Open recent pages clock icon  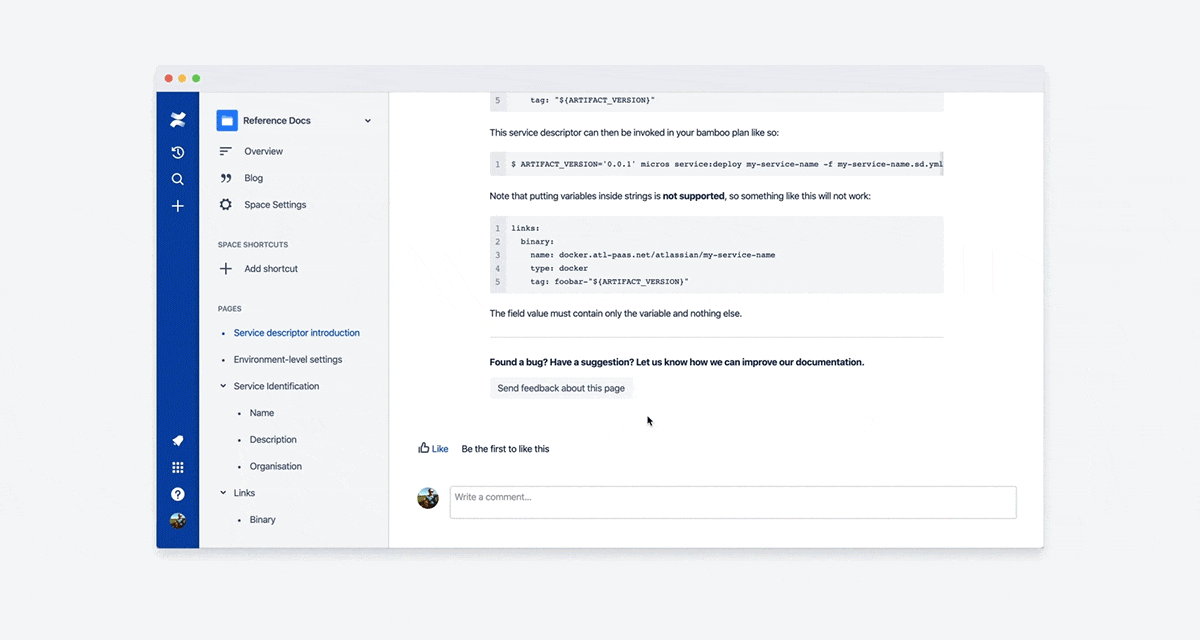tap(178, 152)
